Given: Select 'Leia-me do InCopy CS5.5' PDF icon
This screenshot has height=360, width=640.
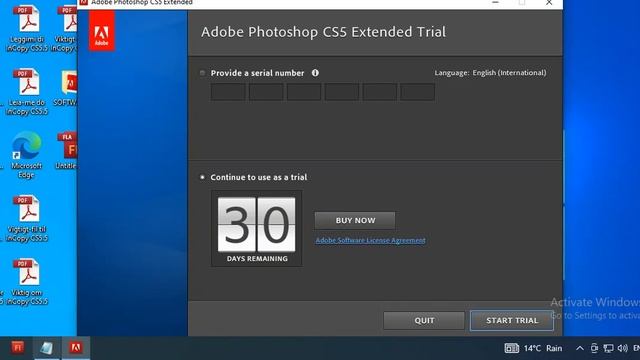Looking at the screenshot, I should point(27,92).
